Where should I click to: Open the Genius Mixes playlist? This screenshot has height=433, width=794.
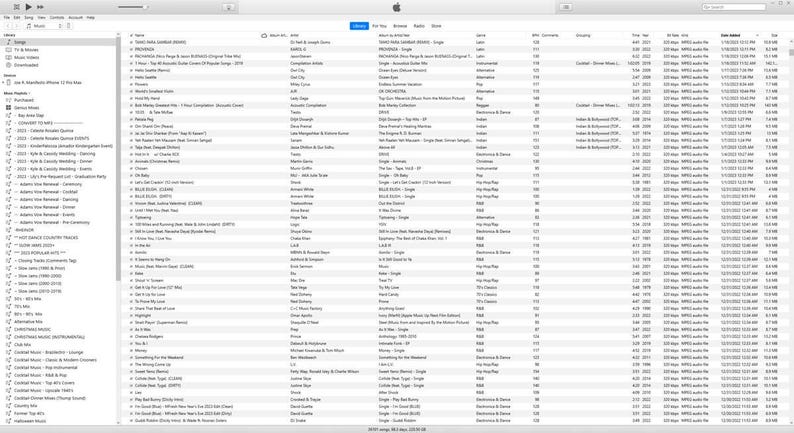pyautogui.click(x=26, y=108)
